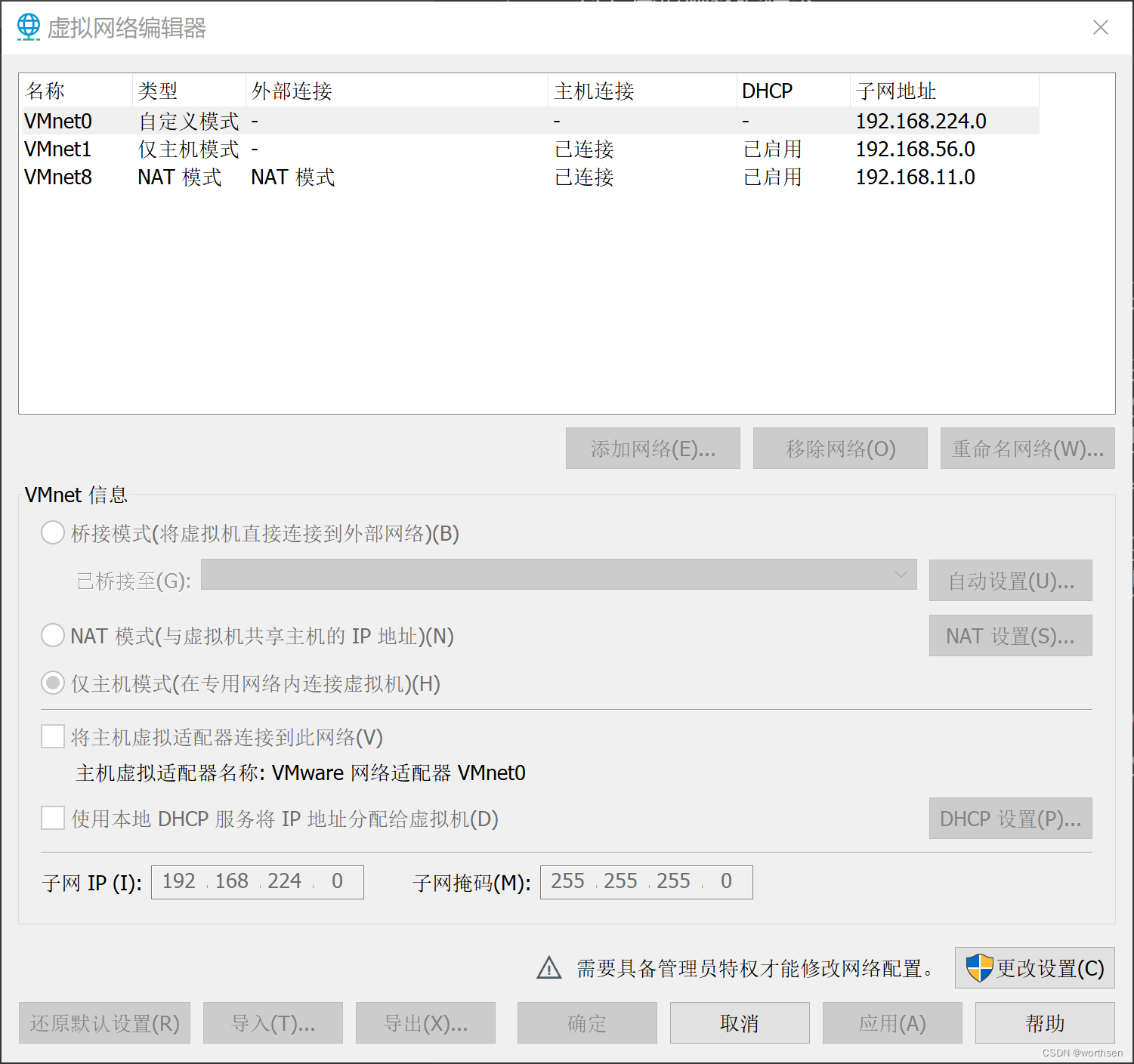Open NAT 设置(S) button
Screen dimensions: 1134x1064
[1011, 636]
